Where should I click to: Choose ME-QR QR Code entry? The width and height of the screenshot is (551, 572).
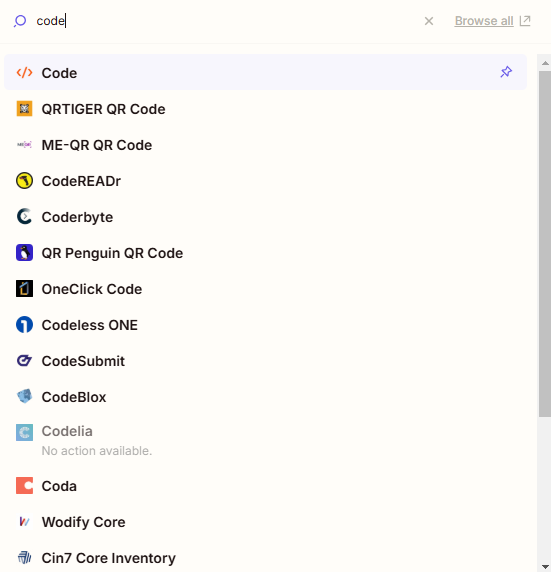click(265, 145)
